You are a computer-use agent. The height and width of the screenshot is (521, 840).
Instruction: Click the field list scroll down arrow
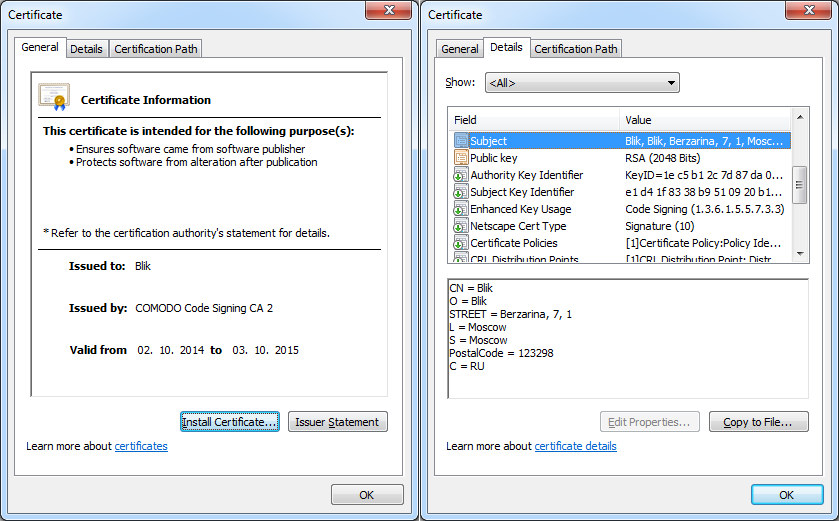click(800, 254)
